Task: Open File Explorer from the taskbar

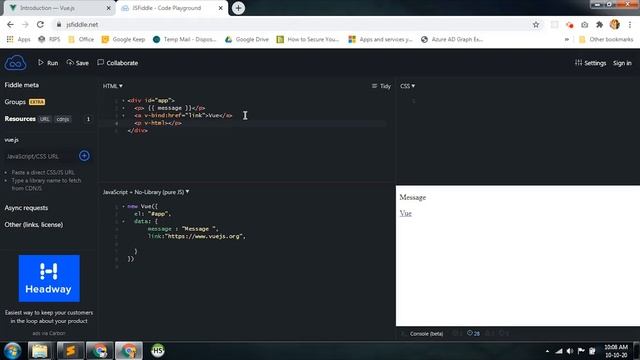Action: 40,351
